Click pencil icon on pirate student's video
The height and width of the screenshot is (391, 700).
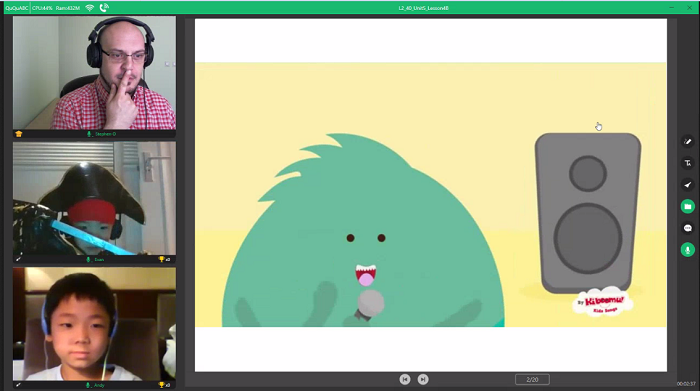pyautogui.click(x=19, y=258)
